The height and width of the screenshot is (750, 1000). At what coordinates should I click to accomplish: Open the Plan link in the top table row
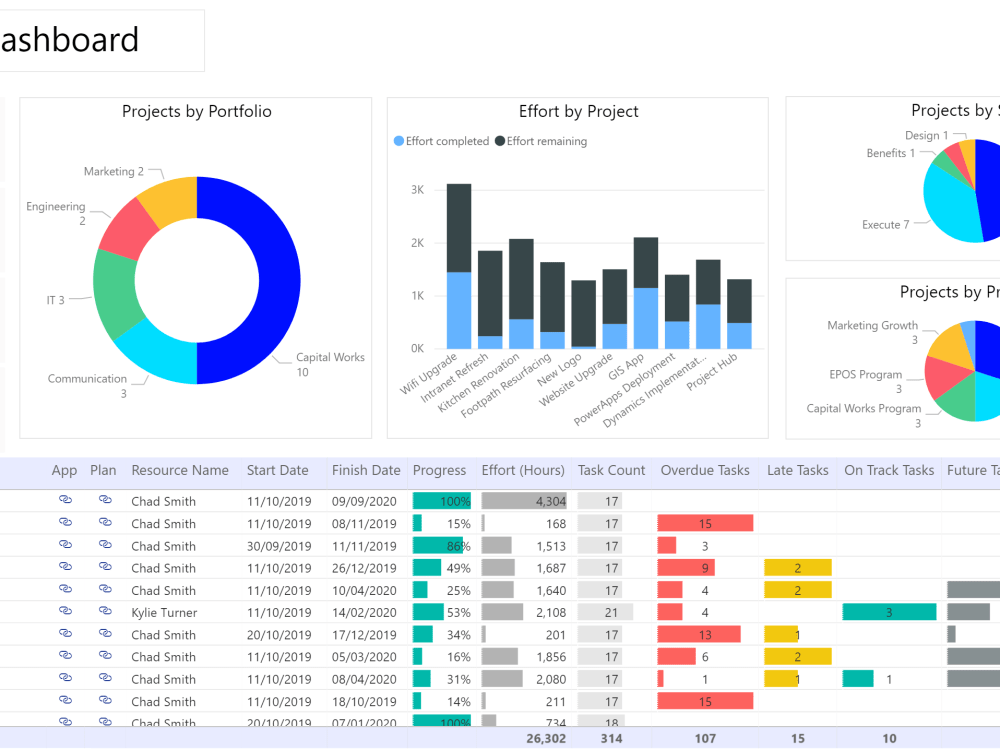[x=105, y=500]
